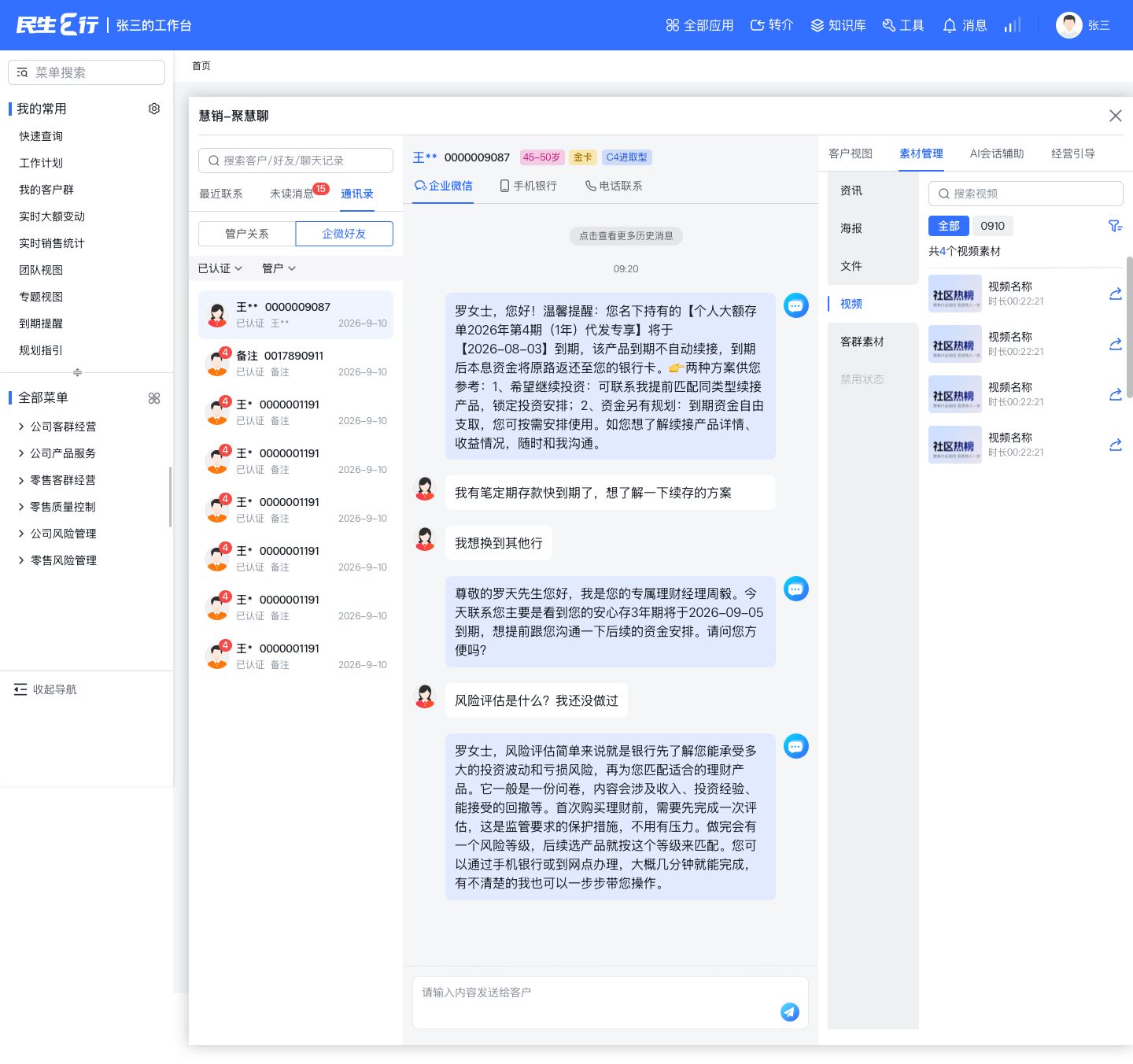The image size is (1133, 1064).
Task: Expand 零售客群经营 menu
Action: coord(57,480)
